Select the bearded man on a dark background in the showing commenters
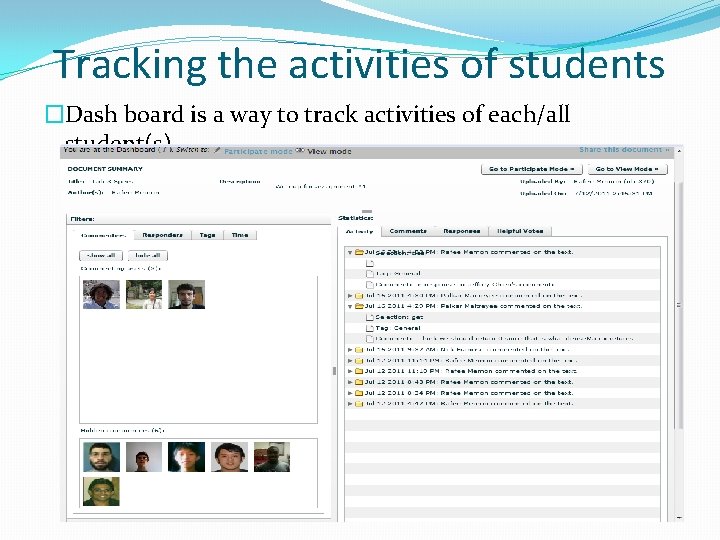The image size is (720, 540). pos(186,294)
